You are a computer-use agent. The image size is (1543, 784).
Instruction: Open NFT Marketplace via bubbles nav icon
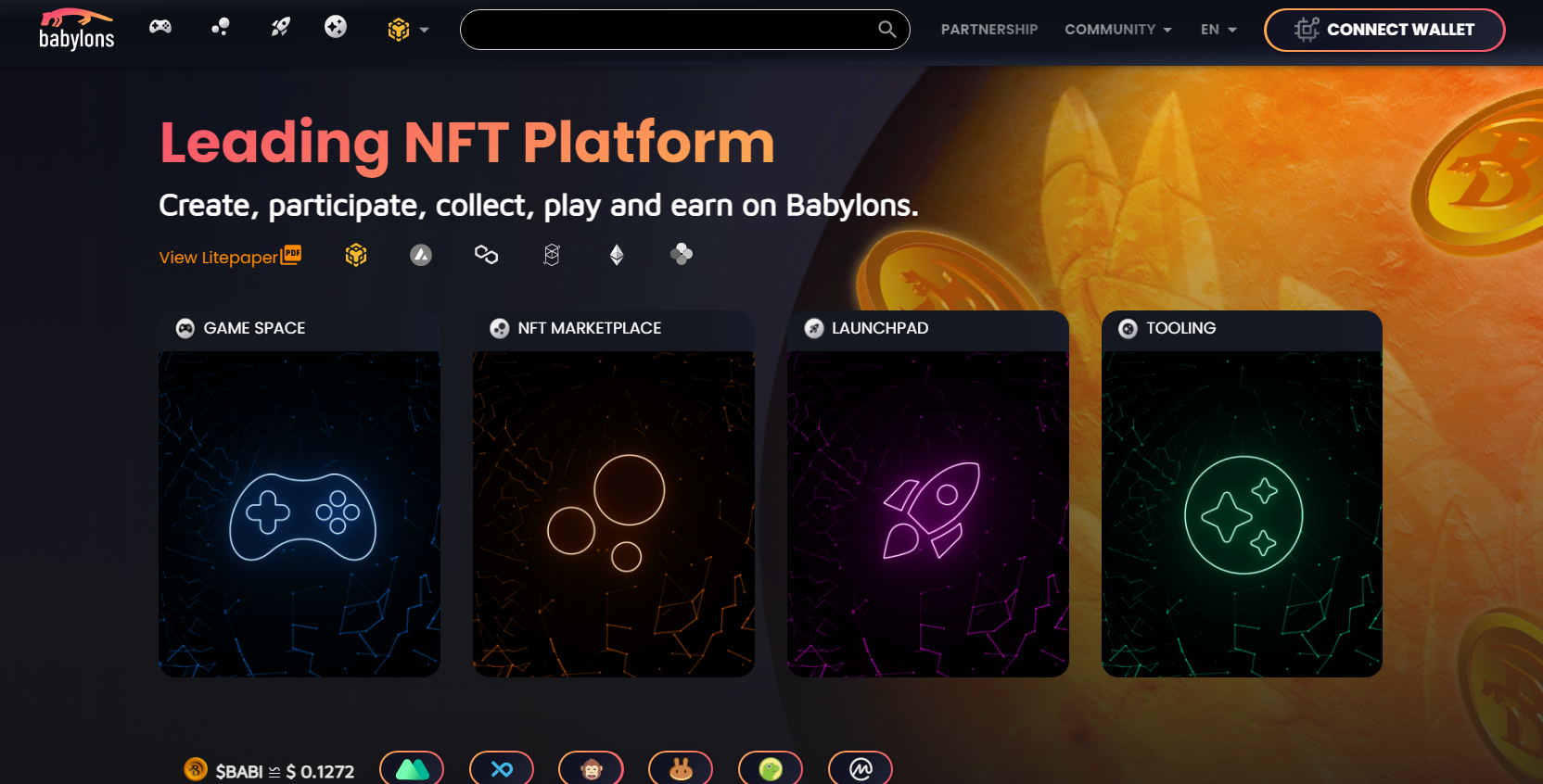[221, 27]
